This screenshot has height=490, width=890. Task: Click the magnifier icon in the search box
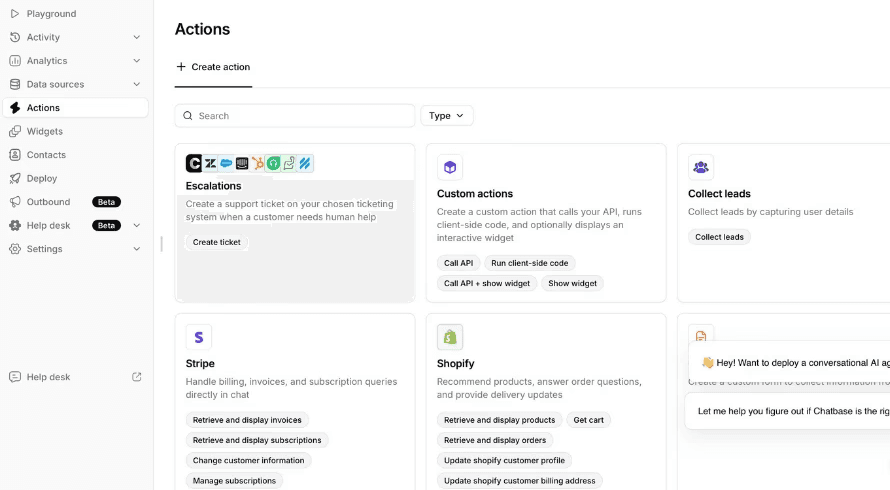(x=188, y=116)
